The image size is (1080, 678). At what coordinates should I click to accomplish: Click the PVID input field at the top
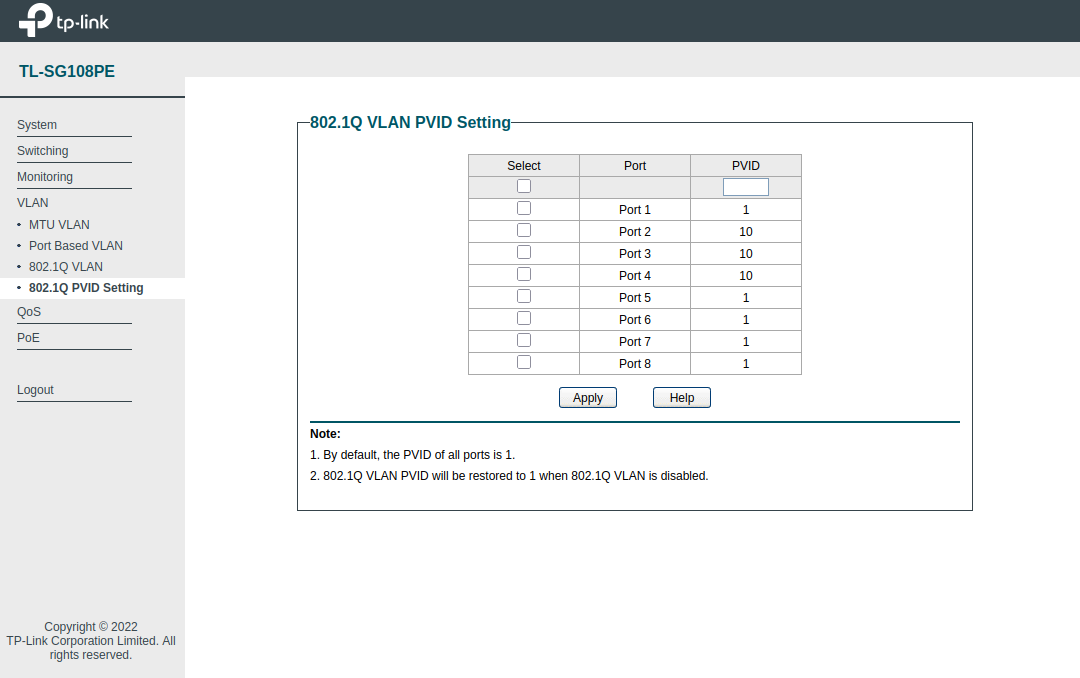pos(745,186)
